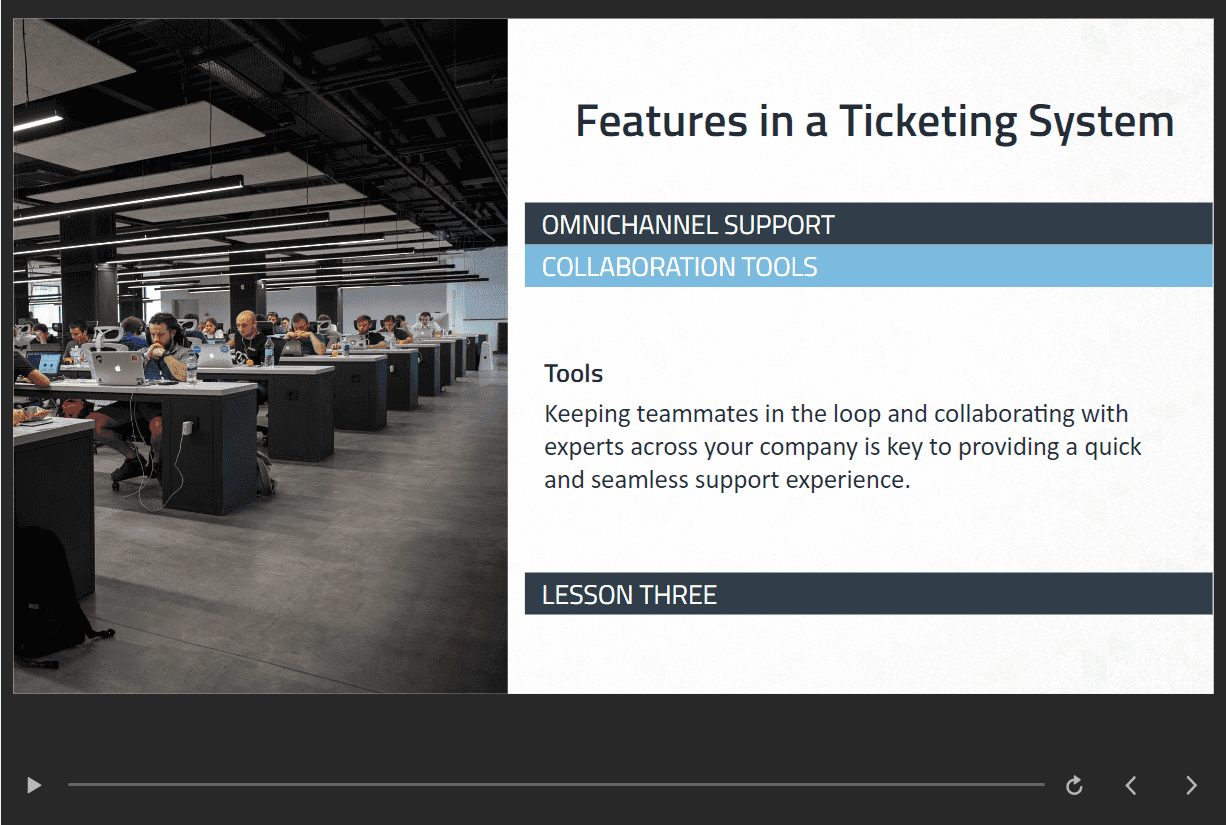Collapse the COLLABORATION TOOLS accordion header
The width and height of the screenshot is (1226, 825).
868,266
